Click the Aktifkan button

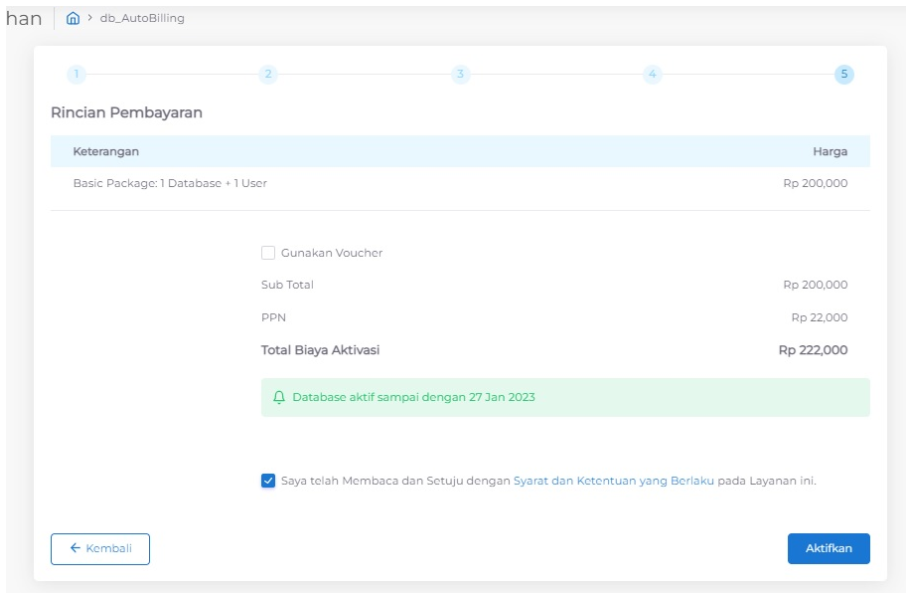(x=828, y=548)
